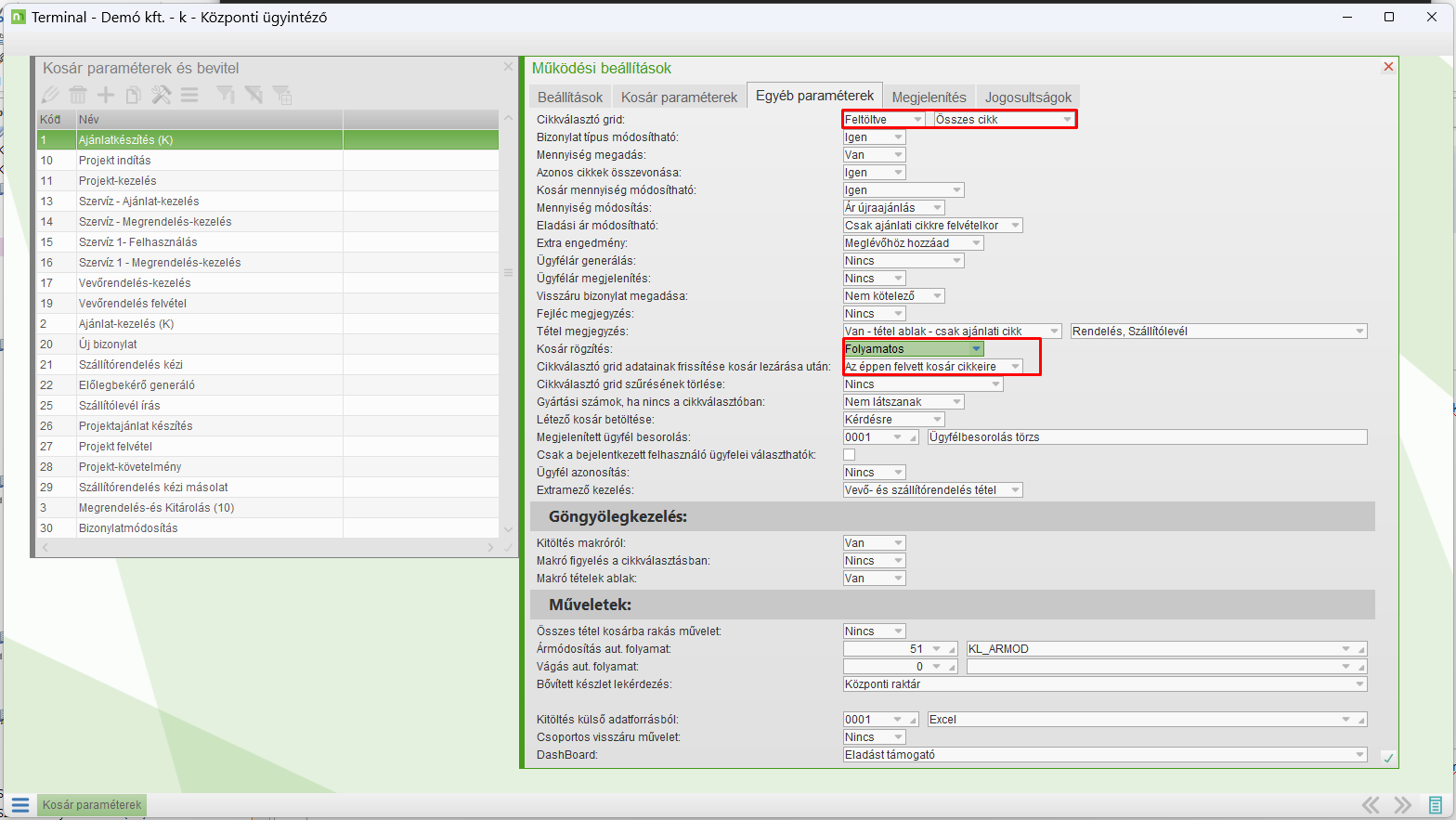Select the Szerviz - Ajánlat-kezelés row

tap(267, 202)
